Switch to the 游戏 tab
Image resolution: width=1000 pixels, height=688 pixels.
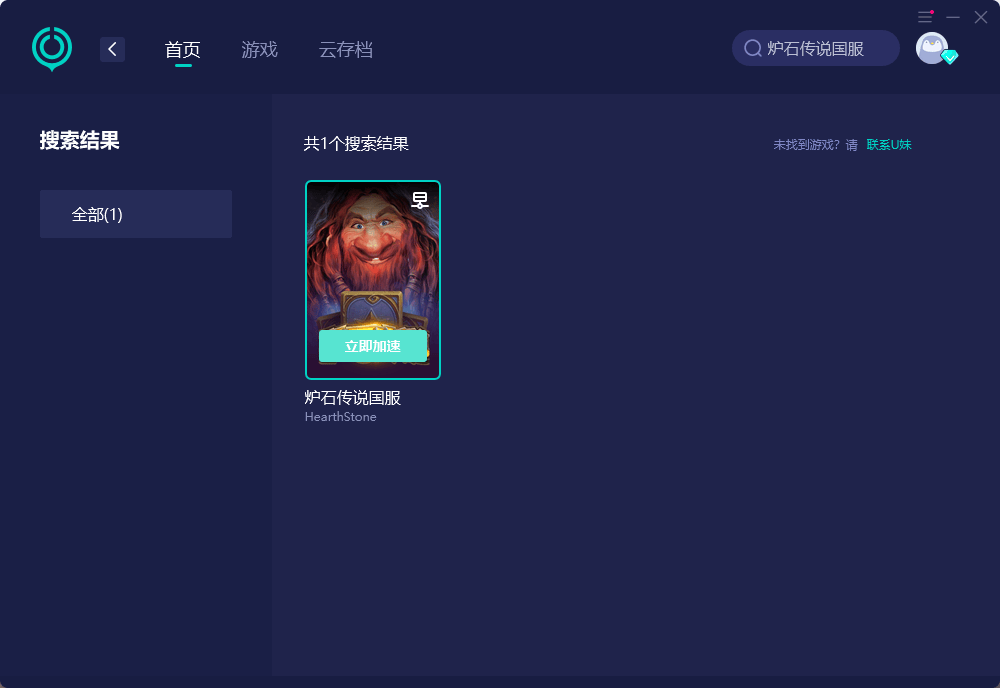260,50
